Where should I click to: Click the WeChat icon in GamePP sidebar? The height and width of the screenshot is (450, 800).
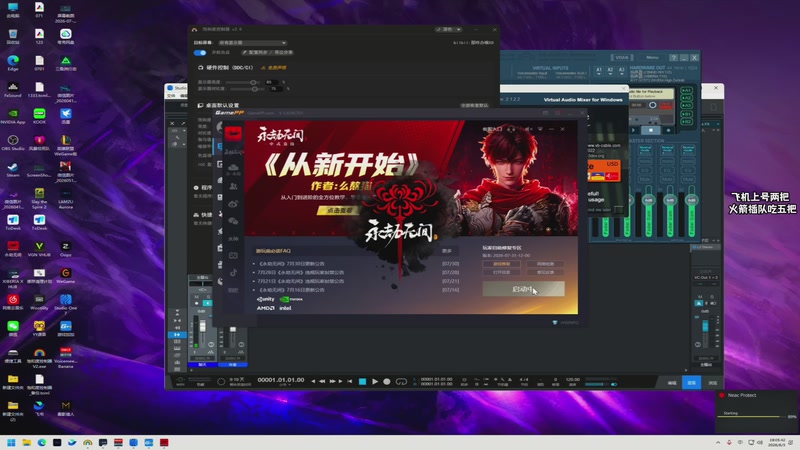(233, 221)
